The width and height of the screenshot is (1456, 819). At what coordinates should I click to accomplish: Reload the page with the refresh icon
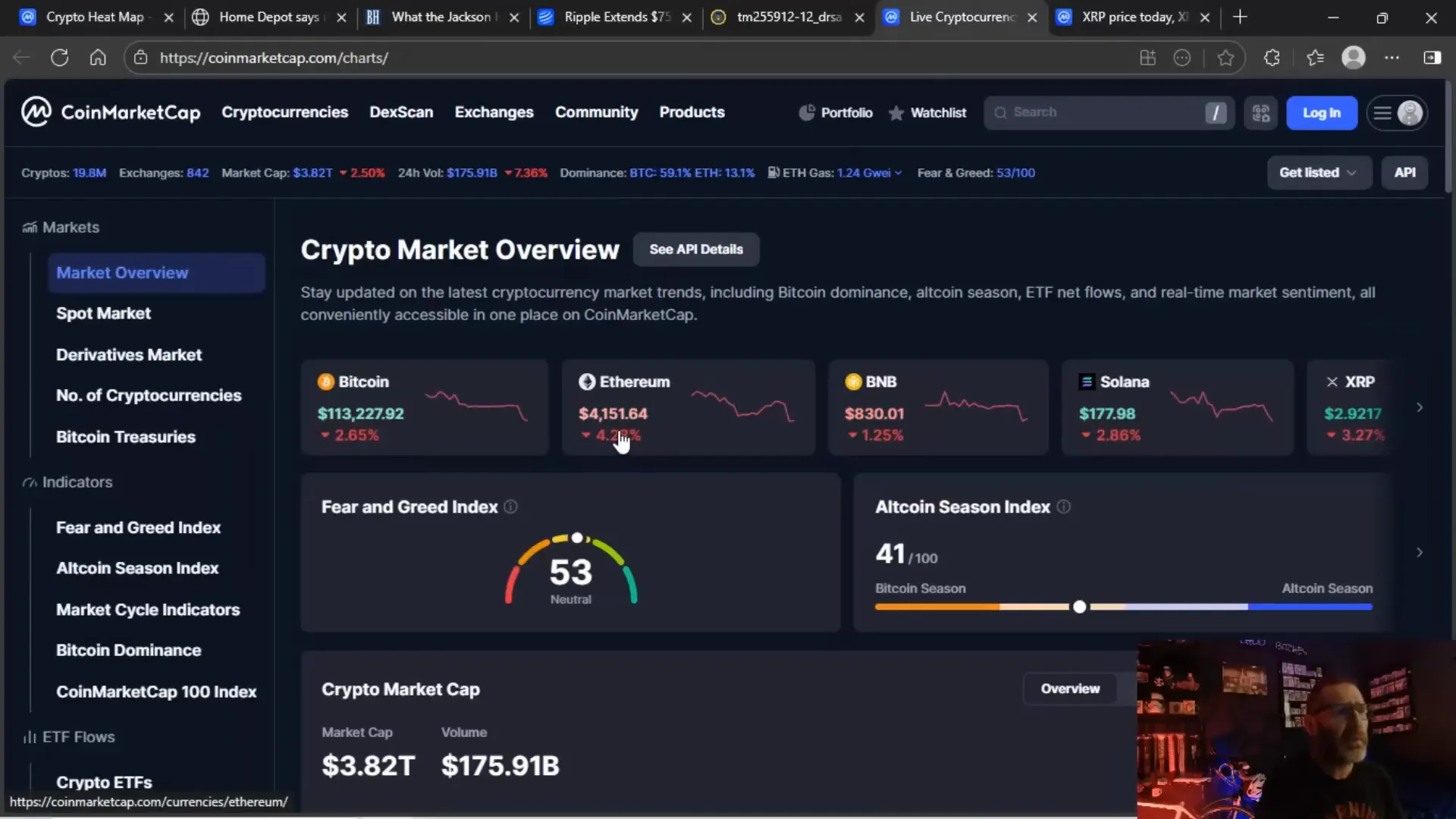[x=60, y=58]
